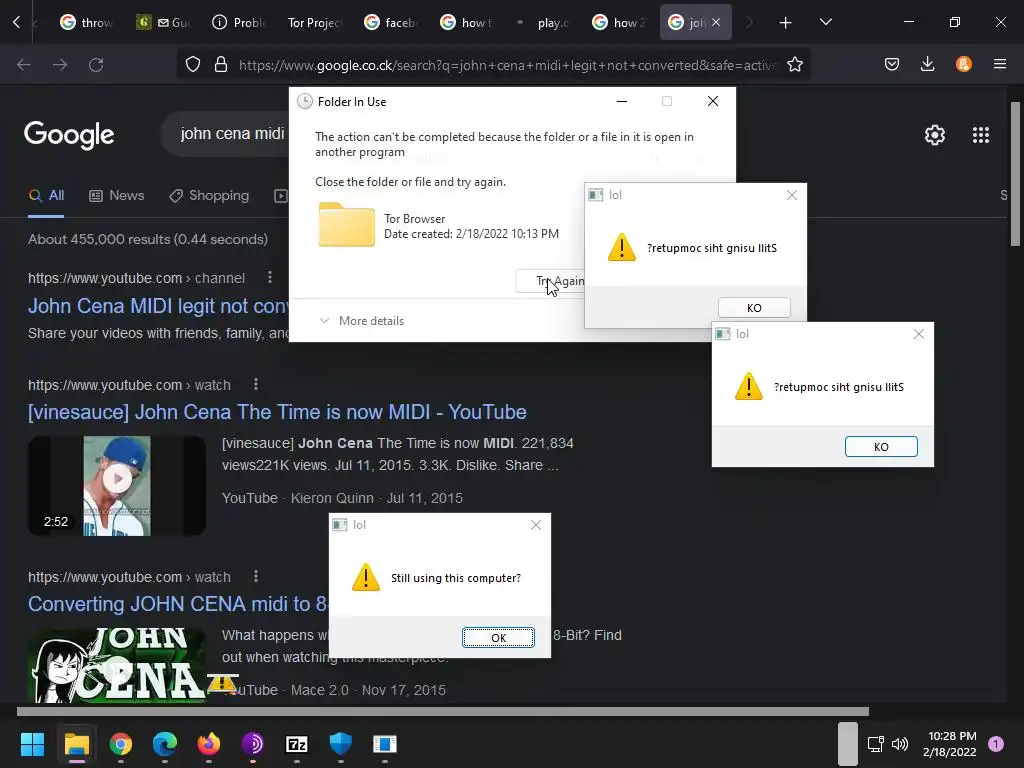Open the volume tray icon
Viewport: 1024px width, 768px height.
900,744
